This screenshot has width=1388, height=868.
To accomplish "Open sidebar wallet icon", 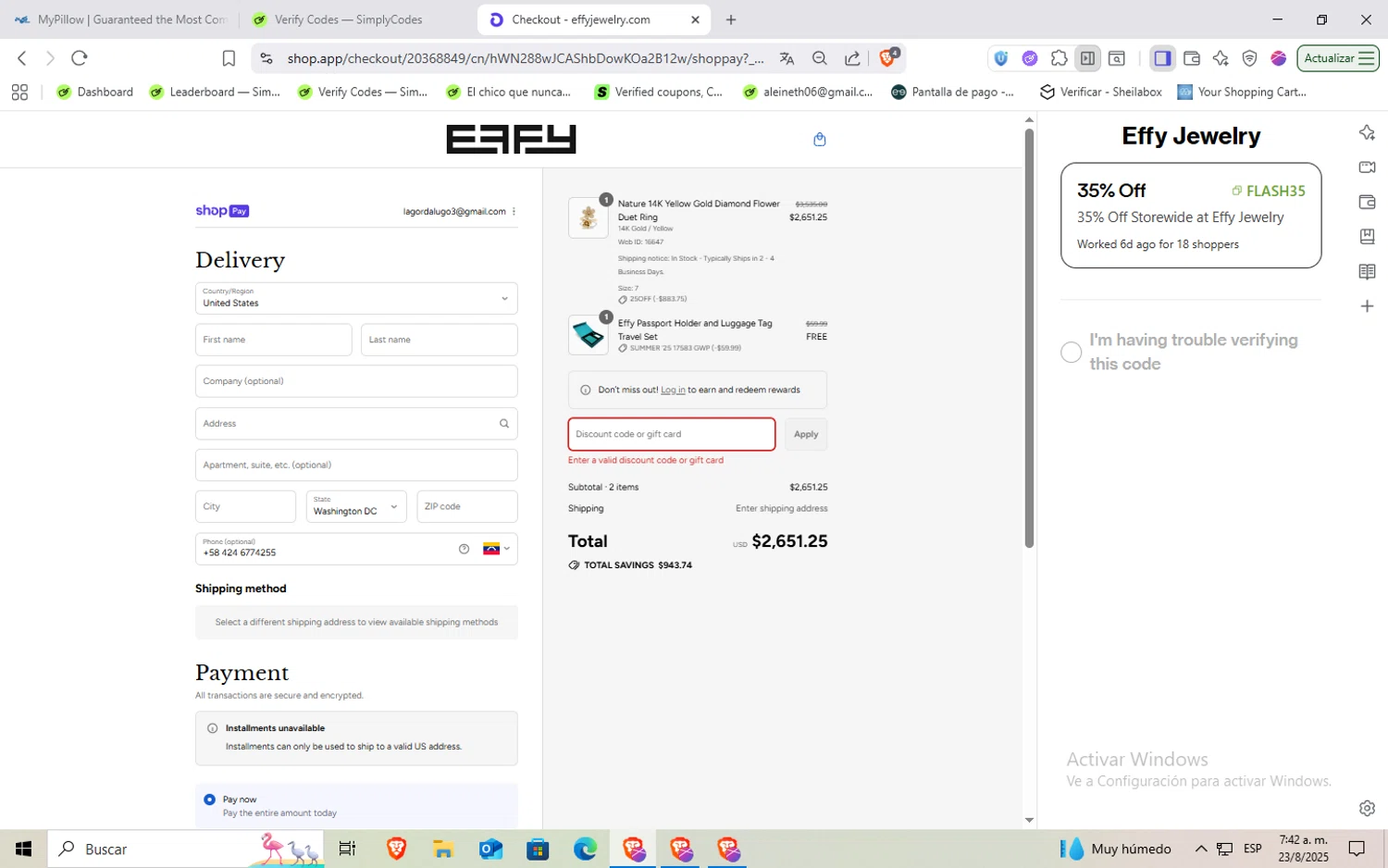I will click(1367, 202).
